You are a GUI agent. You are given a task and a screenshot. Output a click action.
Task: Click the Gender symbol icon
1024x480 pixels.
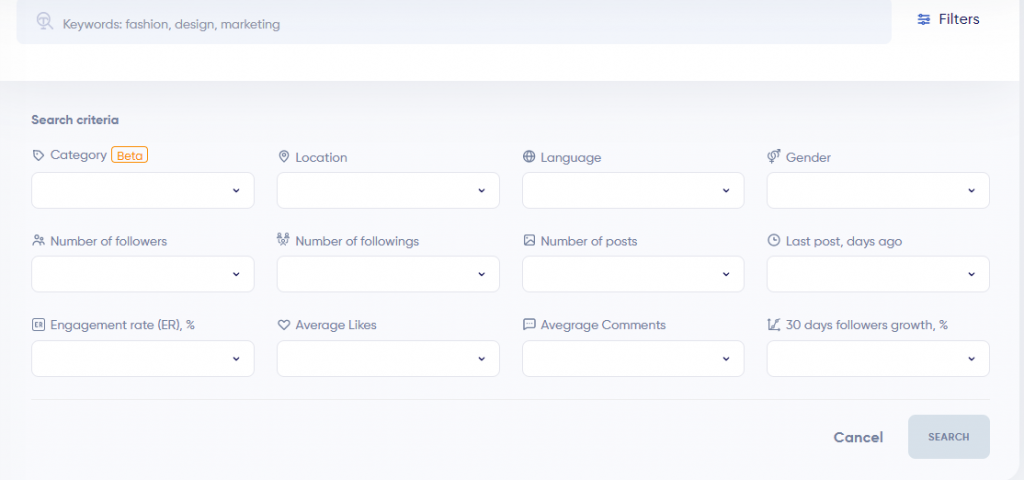[x=774, y=157]
